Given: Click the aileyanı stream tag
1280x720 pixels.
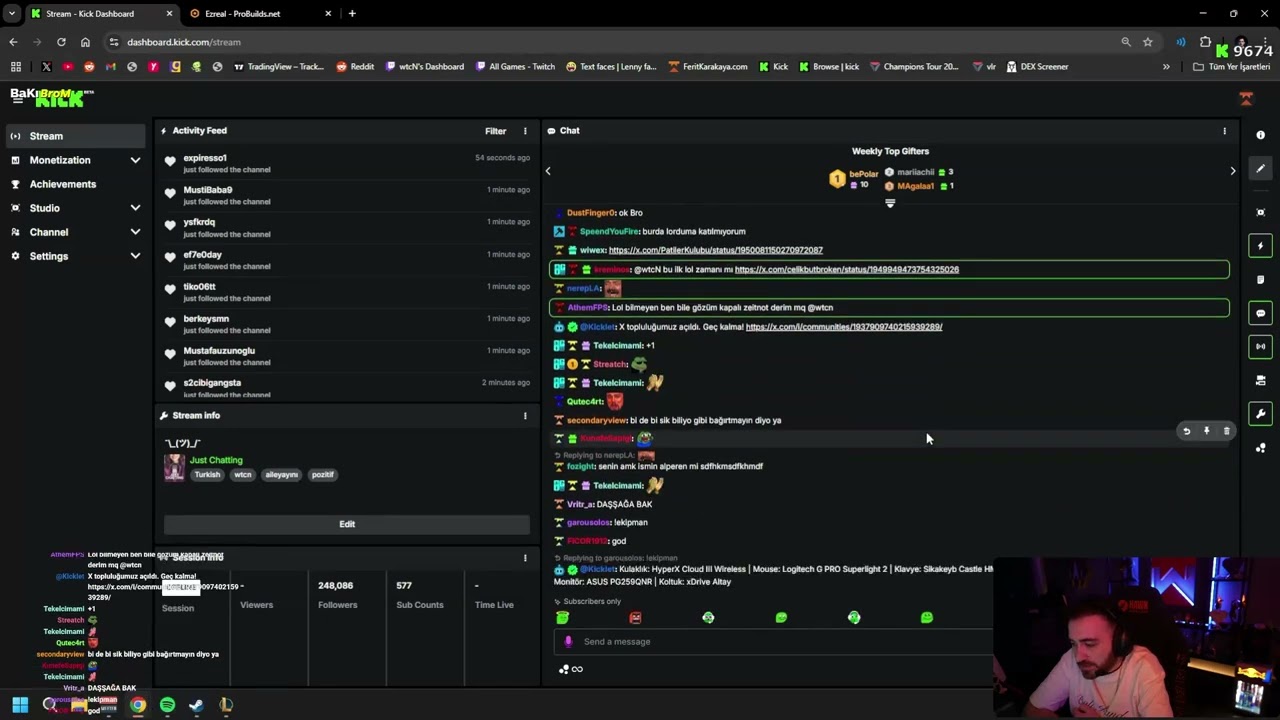Looking at the screenshot, I should 281,475.
